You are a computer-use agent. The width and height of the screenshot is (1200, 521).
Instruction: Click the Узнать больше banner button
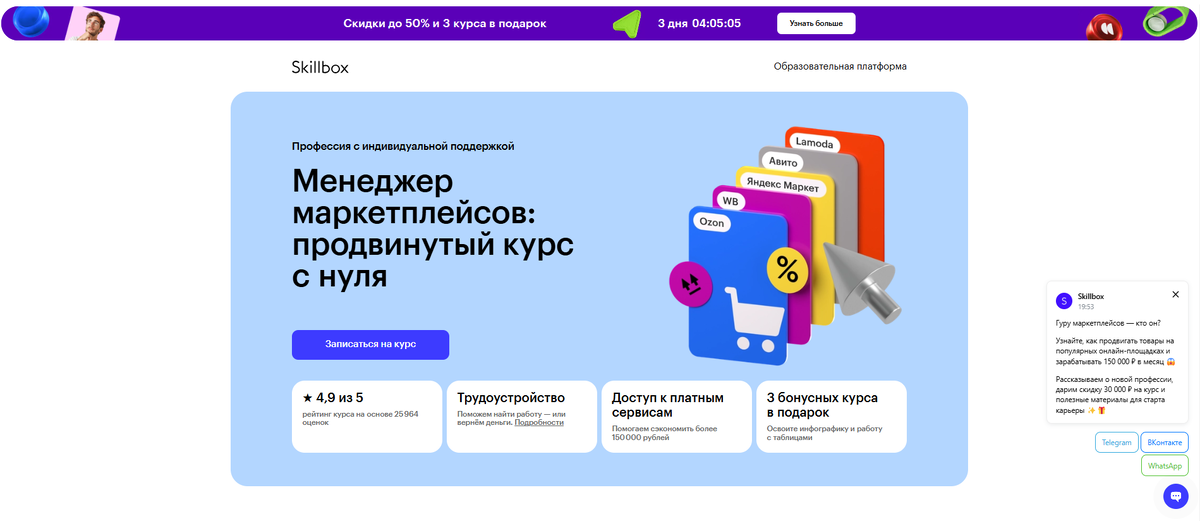[x=816, y=23]
